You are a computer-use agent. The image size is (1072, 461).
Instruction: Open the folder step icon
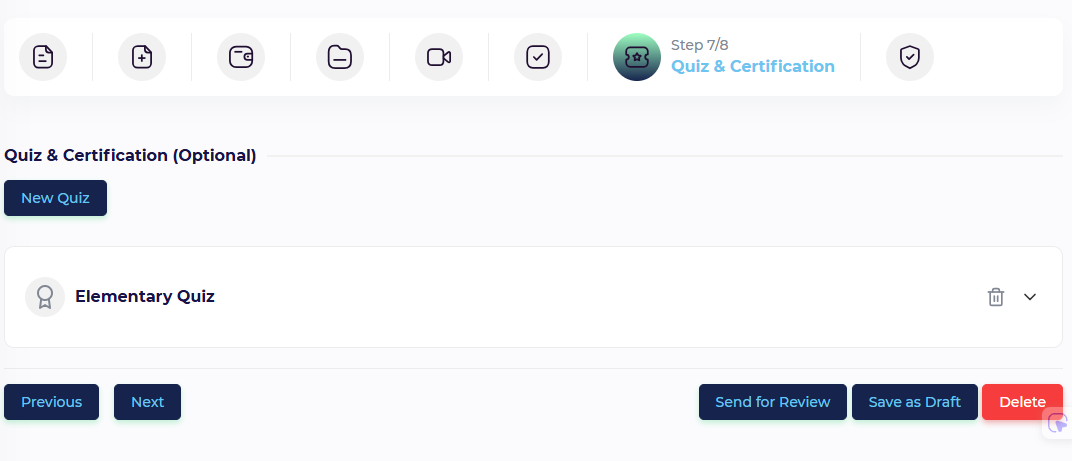coord(340,57)
